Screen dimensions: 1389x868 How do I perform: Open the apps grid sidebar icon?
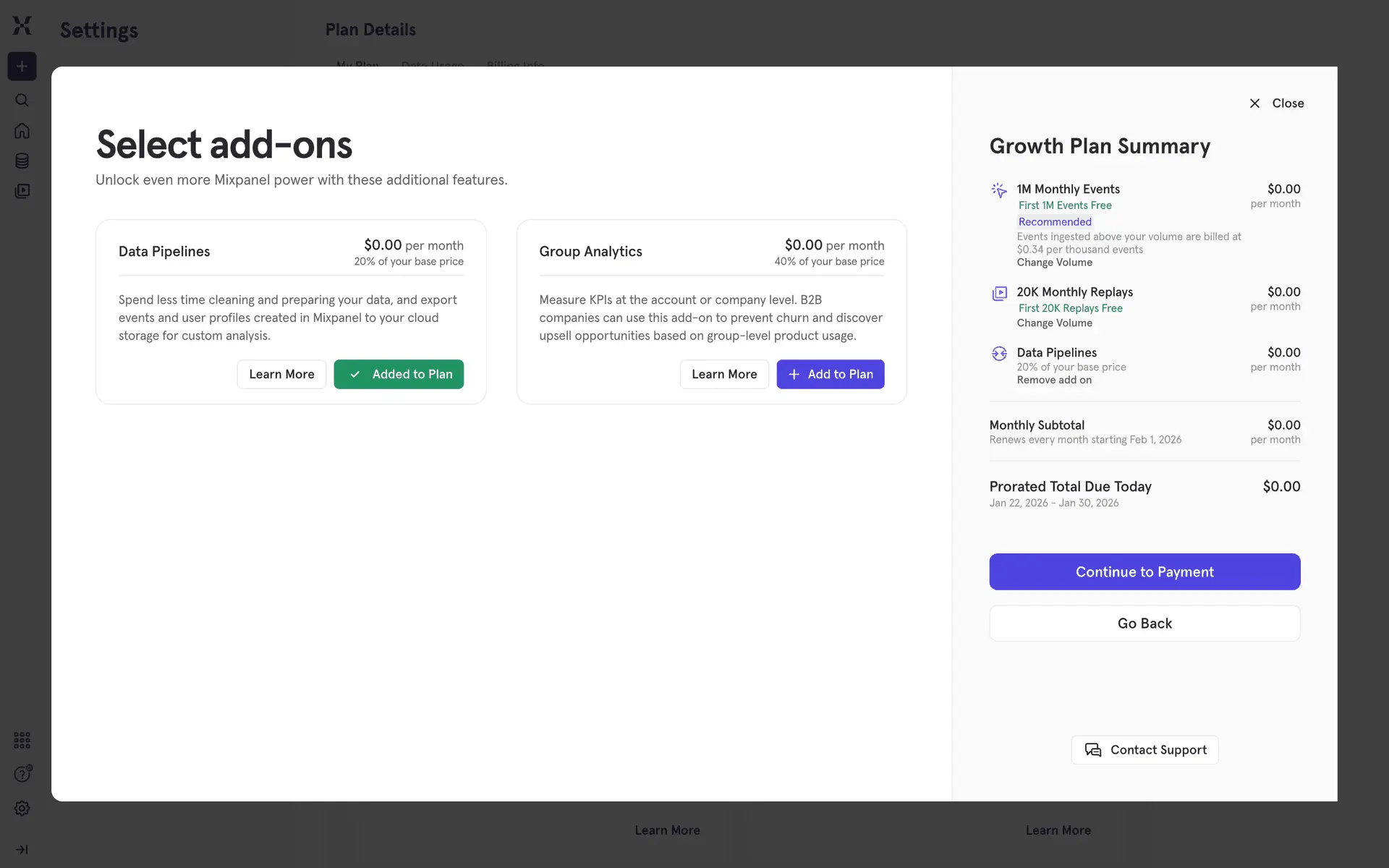coord(22,740)
